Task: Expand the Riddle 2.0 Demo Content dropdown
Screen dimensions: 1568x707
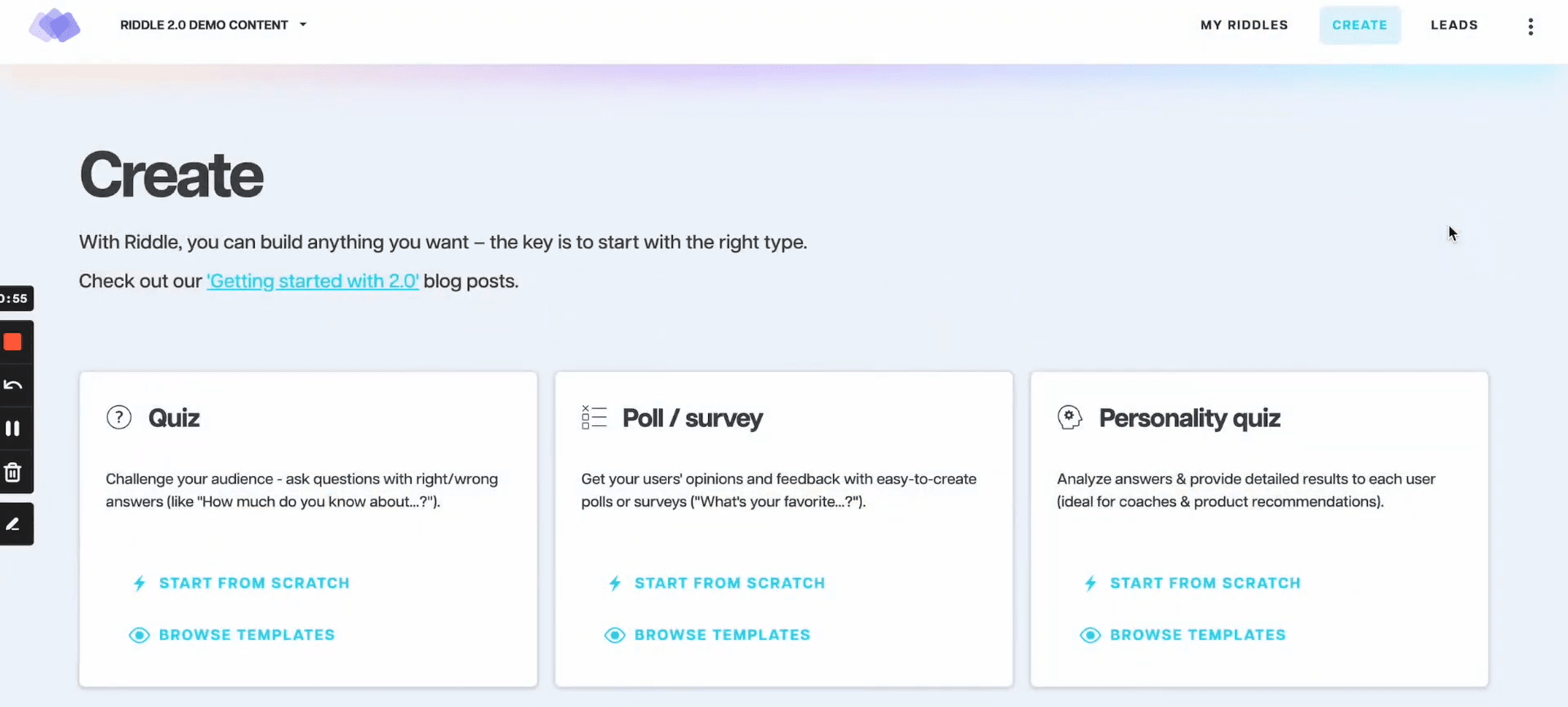Action: point(213,25)
